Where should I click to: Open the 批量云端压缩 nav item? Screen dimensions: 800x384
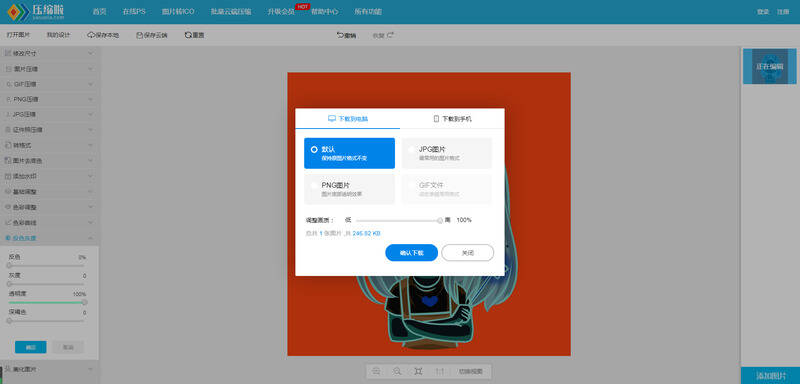point(231,12)
